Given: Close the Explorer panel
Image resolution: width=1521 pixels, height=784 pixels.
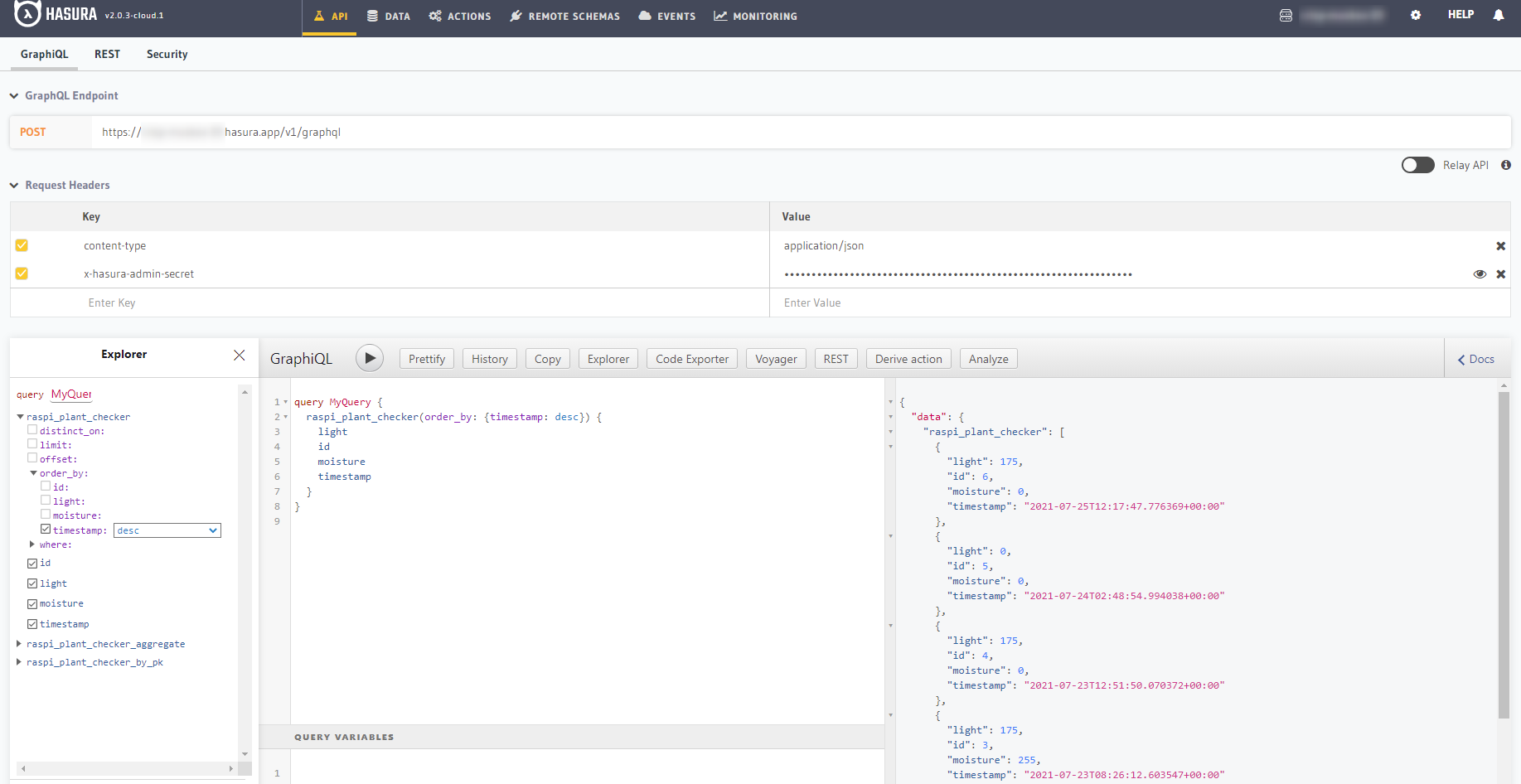Looking at the screenshot, I should click(x=240, y=355).
